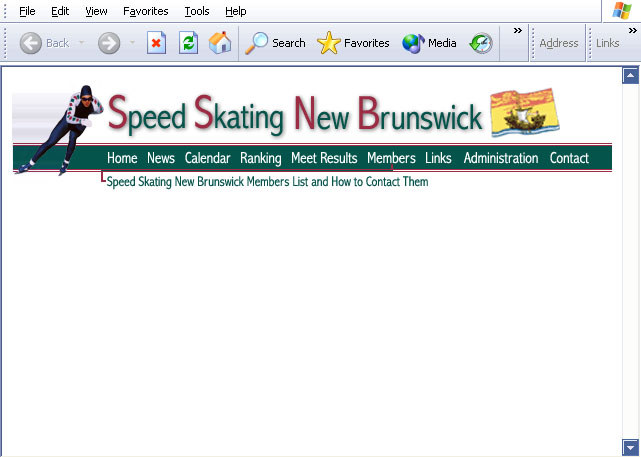This screenshot has height=457, width=641.
Task: Open the Calendar navigation link
Action: [207, 158]
